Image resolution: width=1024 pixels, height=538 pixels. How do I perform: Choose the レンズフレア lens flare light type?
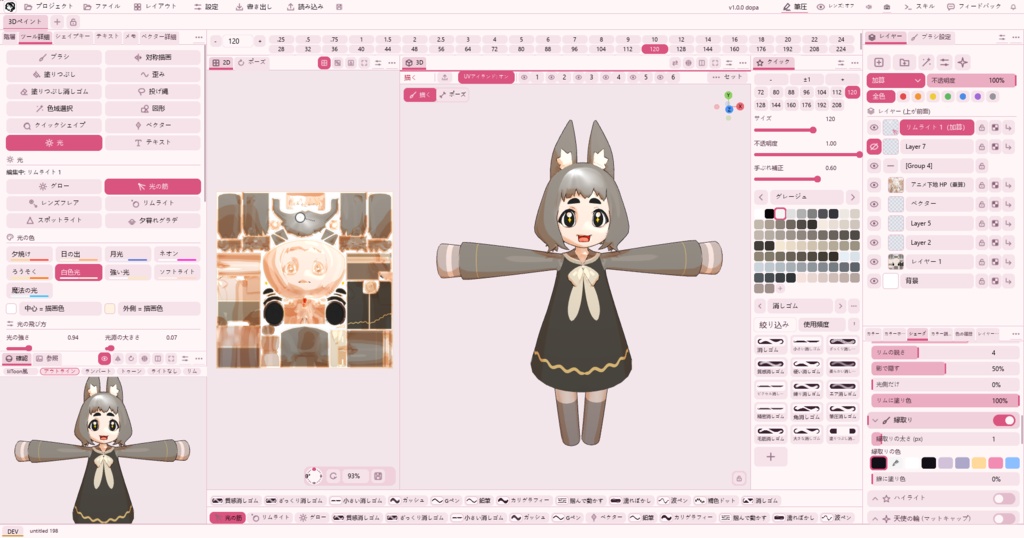coord(54,203)
